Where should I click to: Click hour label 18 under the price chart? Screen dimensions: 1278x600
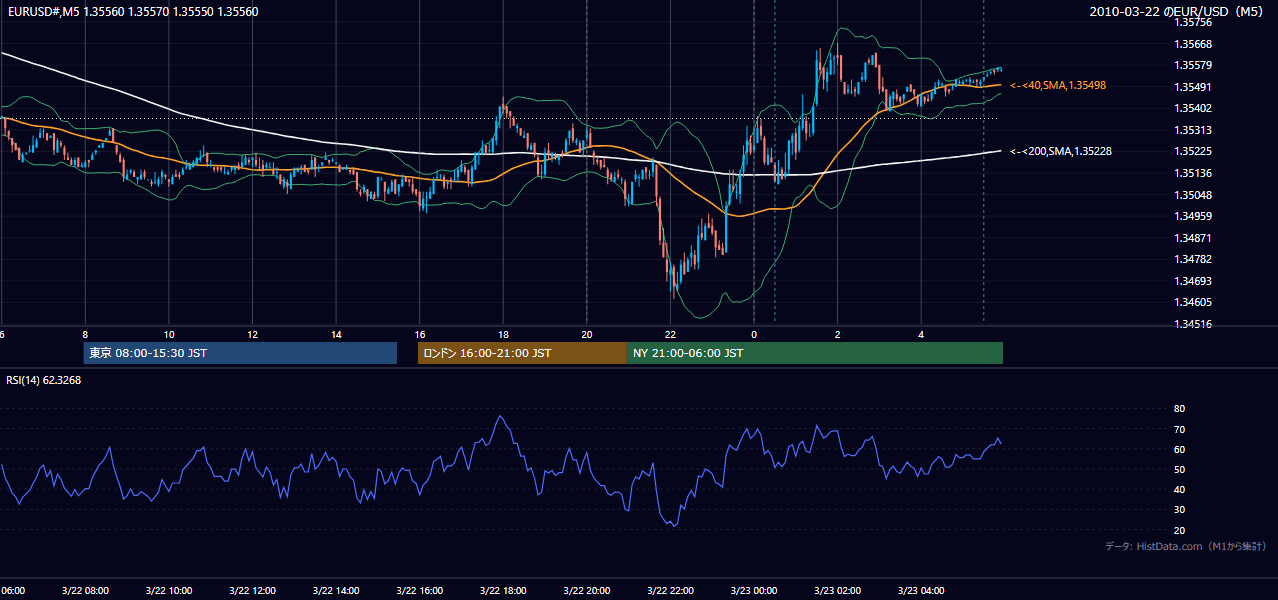pyautogui.click(x=503, y=334)
